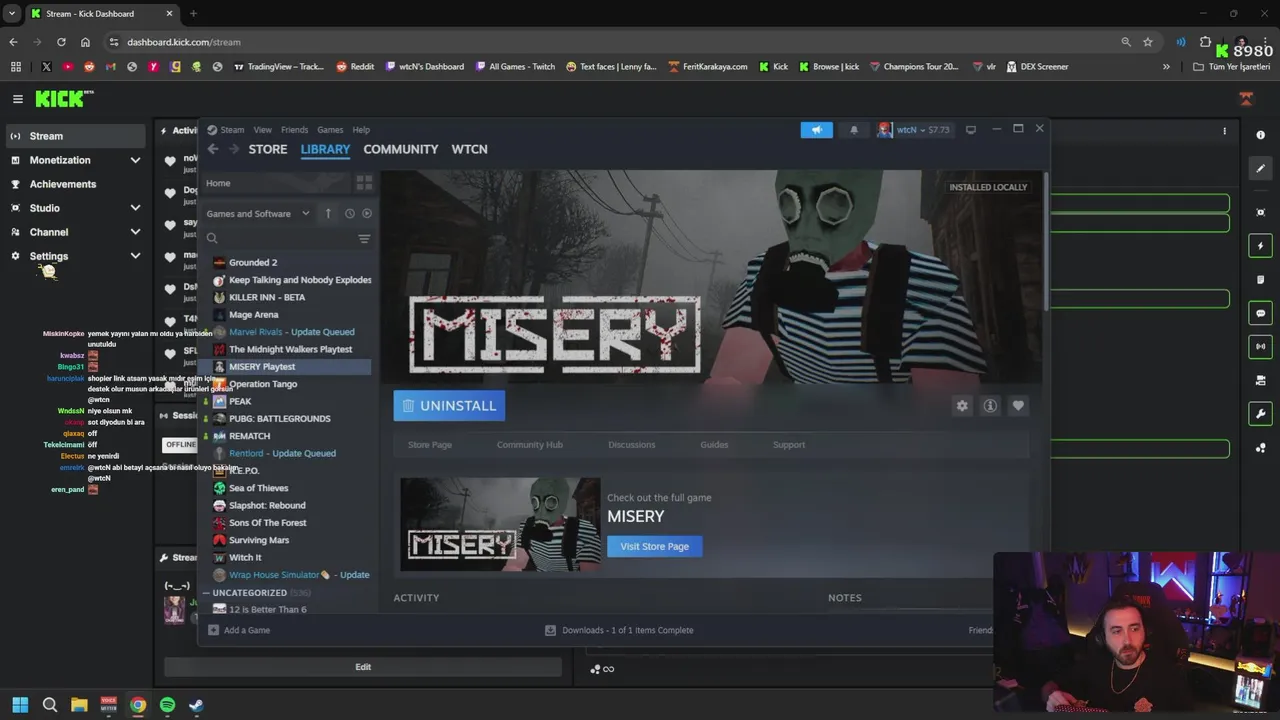
Task: Open Achievements in Kick sidebar
Action: 63,184
